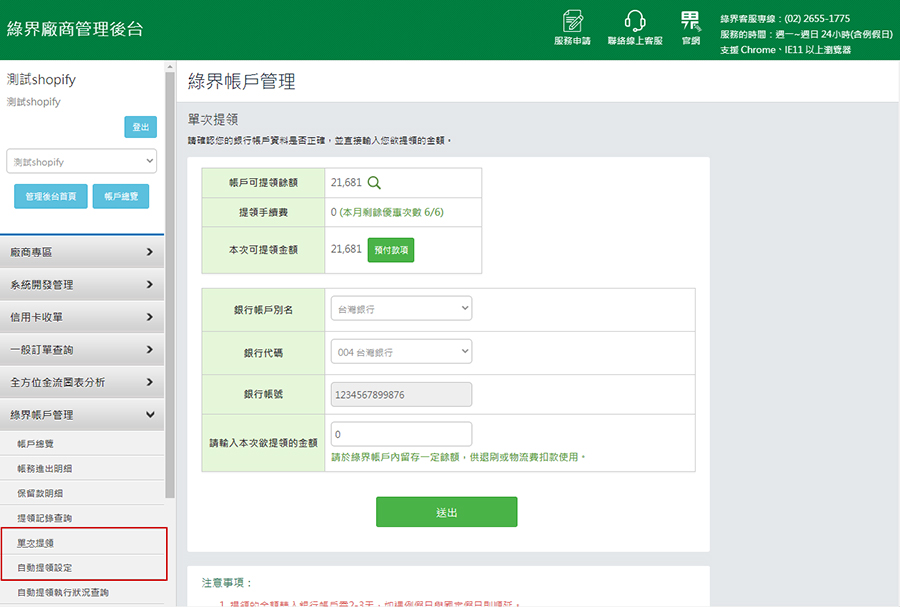Expand the 廠商專區 sidebar section
This screenshot has width=900, height=607.
tap(81, 253)
